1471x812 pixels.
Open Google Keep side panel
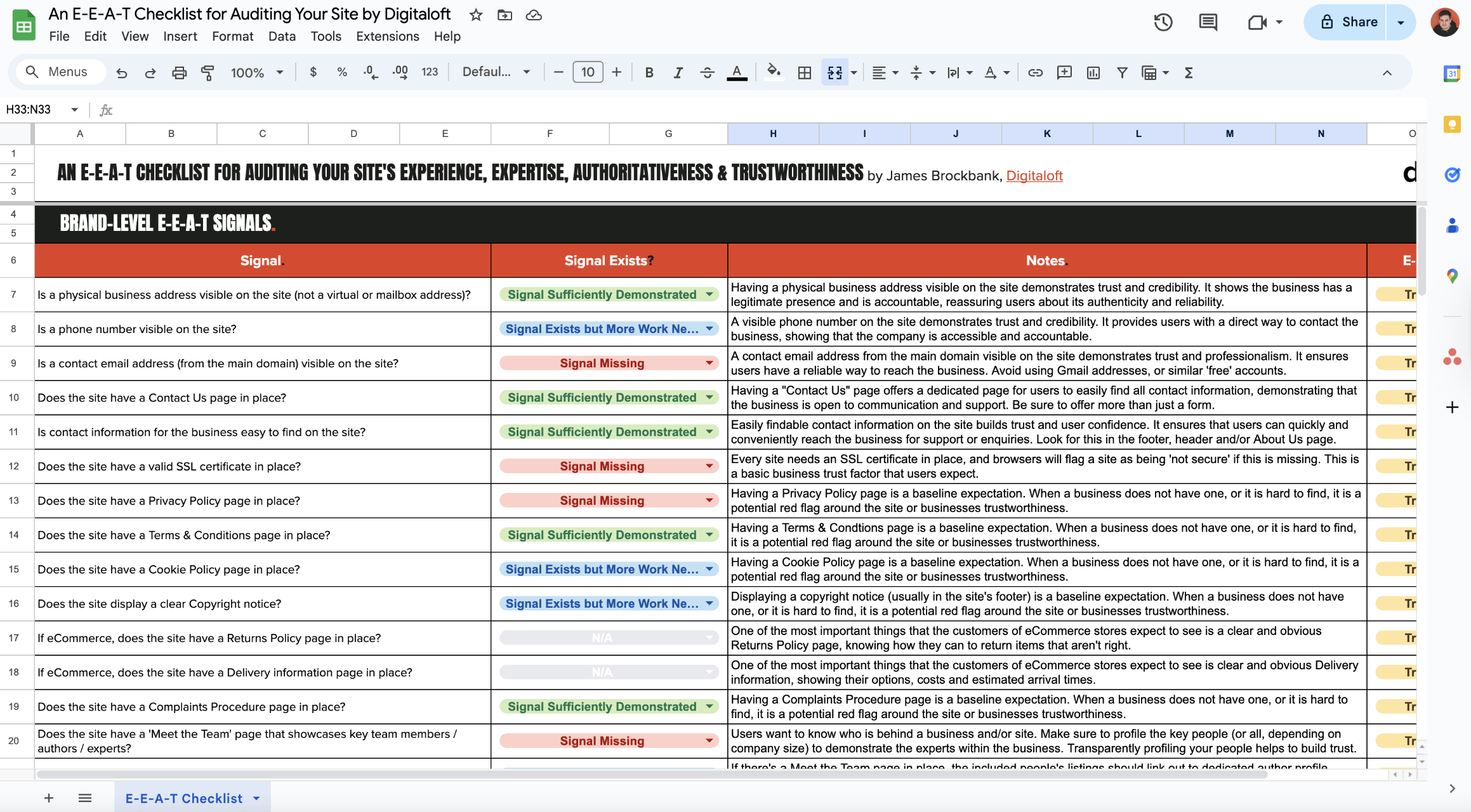(1452, 124)
